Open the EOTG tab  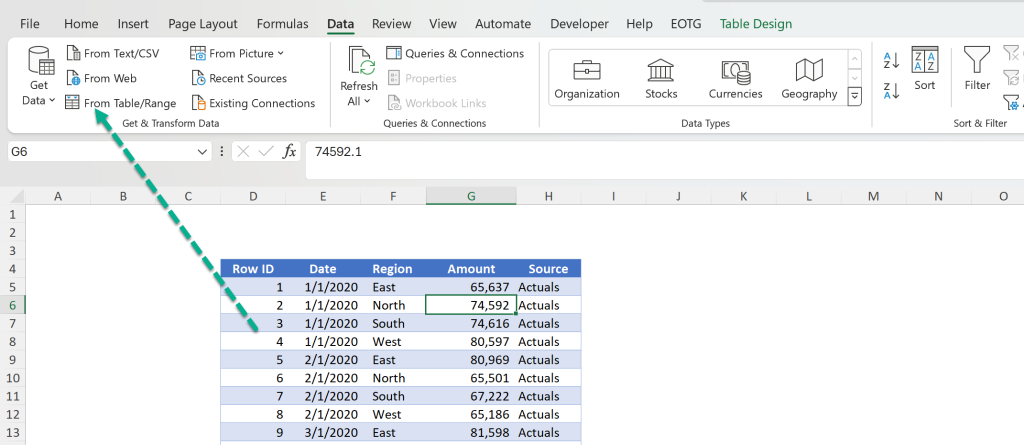[x=686, y=24]
